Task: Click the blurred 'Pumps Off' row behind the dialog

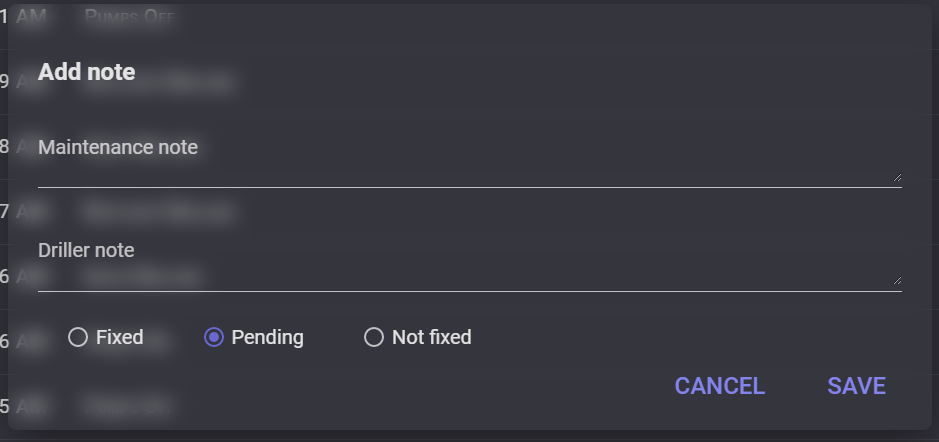Action: click(x=129, y=17)
